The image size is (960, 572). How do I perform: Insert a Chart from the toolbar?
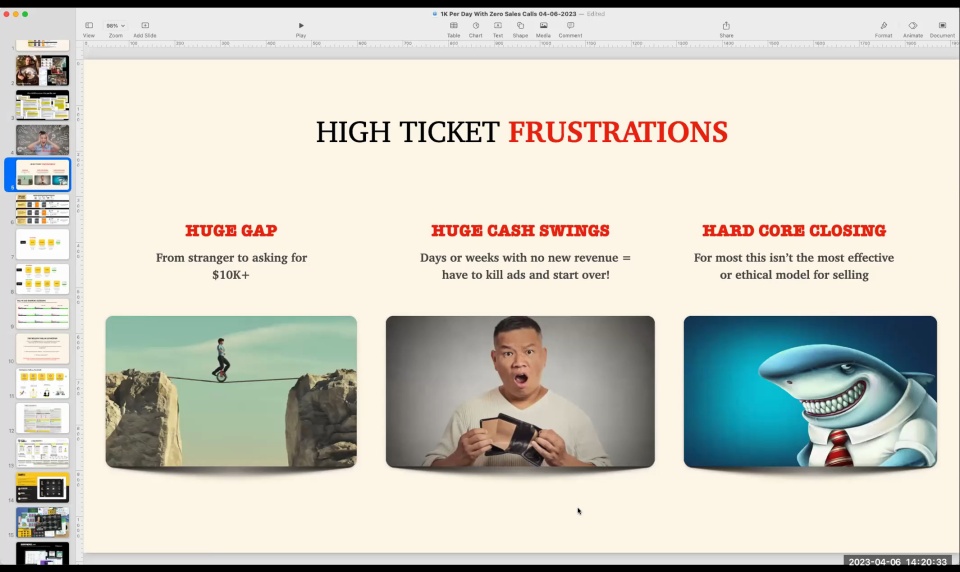[x=476, y=29]
